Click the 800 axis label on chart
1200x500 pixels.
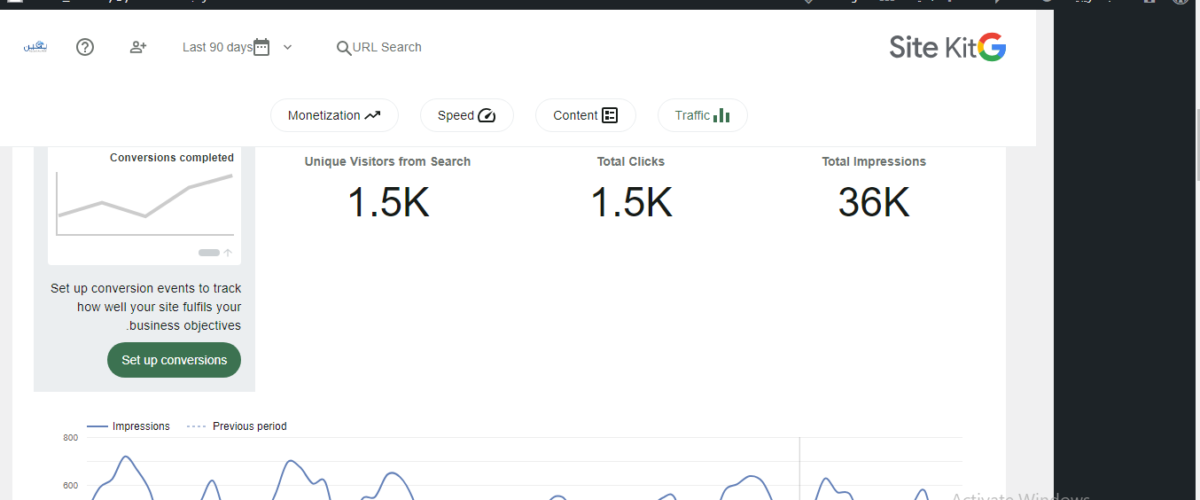point(70,438)
